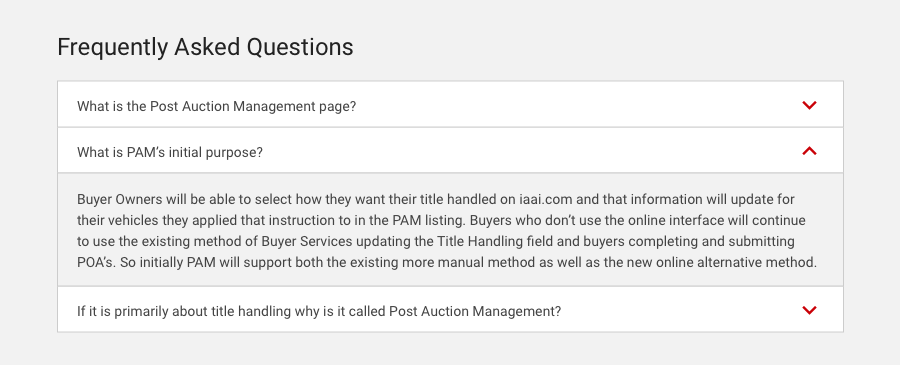The width and height of the screenshot is (900, 365).
Task: Collapse the PAM's initial purpose red chevron
Action: click(809, 151)
